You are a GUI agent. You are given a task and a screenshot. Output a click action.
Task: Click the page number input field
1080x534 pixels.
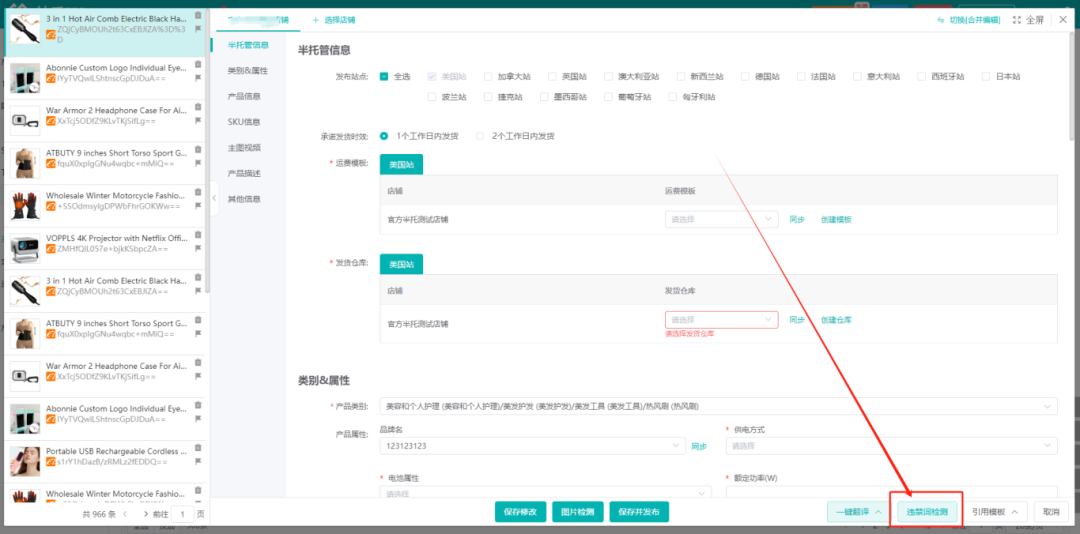point(183,514)
